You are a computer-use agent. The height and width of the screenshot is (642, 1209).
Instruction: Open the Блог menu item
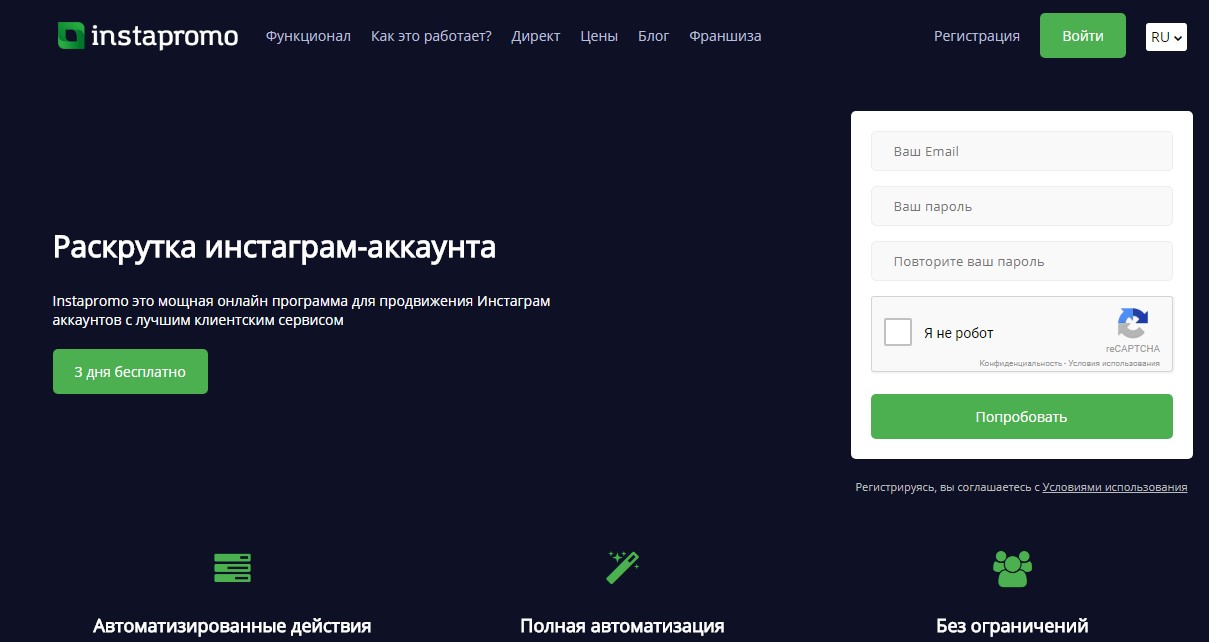(654, 36)
